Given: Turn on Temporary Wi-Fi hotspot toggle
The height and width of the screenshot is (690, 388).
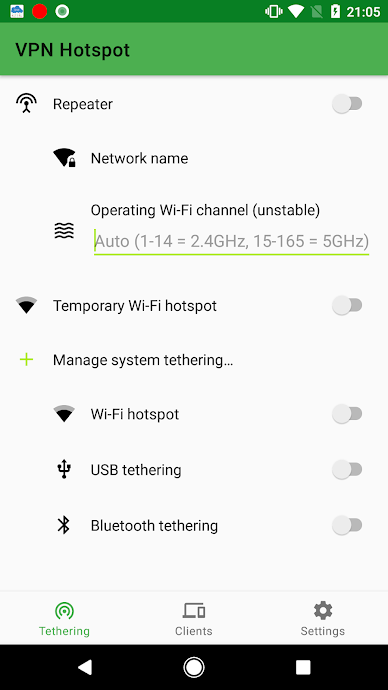Looking at the screenshot, I should (347, 305).
